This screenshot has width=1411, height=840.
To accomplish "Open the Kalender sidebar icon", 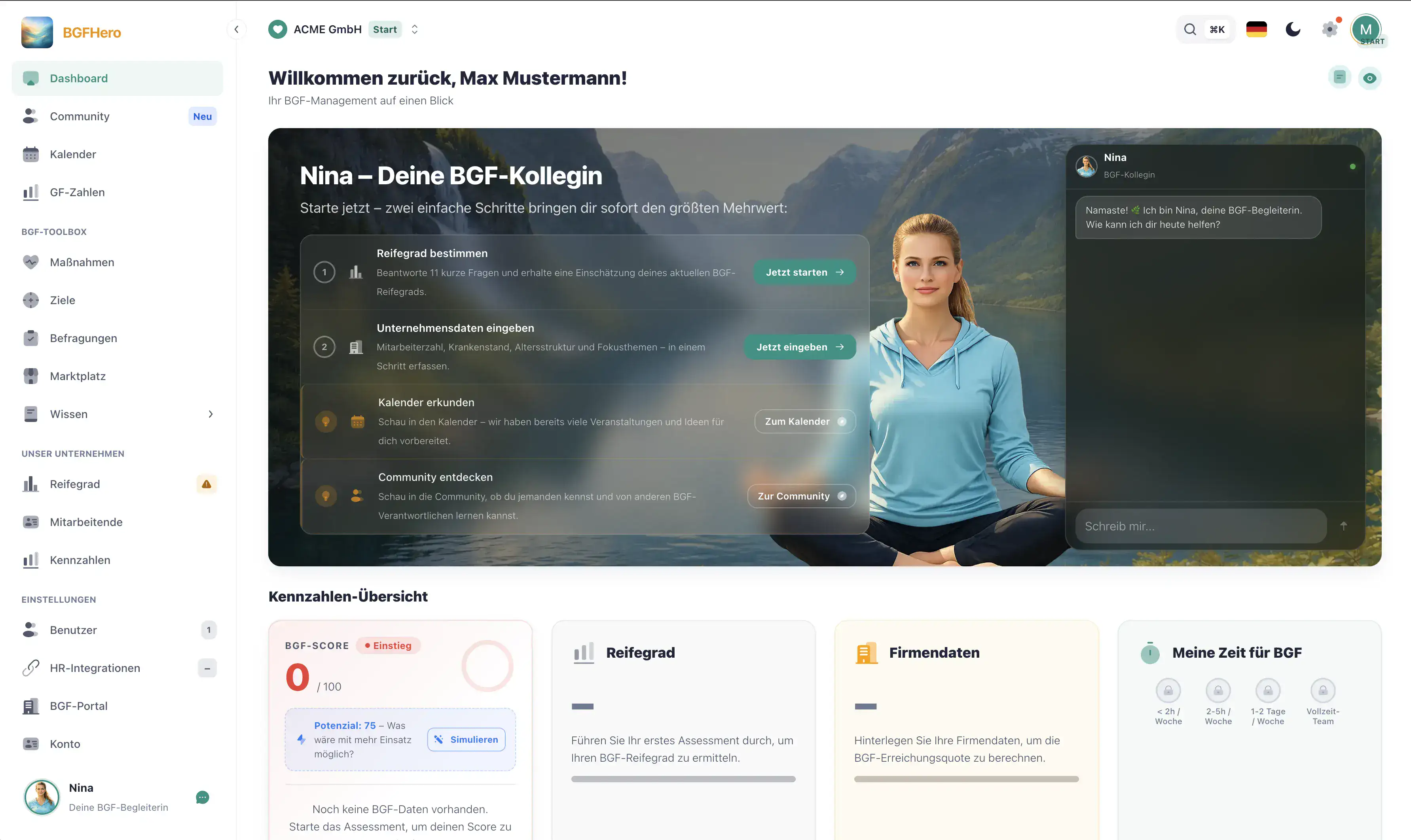I will pos(31,154).
